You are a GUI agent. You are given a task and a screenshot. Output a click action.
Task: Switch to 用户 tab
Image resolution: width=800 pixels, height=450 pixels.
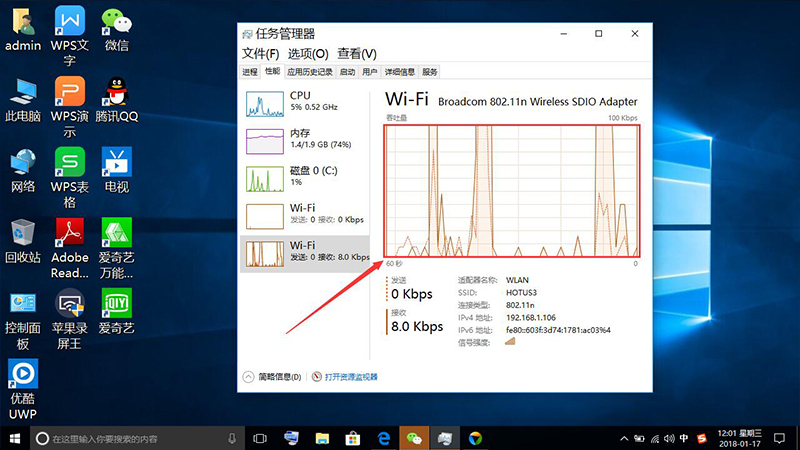click(369, 72)
